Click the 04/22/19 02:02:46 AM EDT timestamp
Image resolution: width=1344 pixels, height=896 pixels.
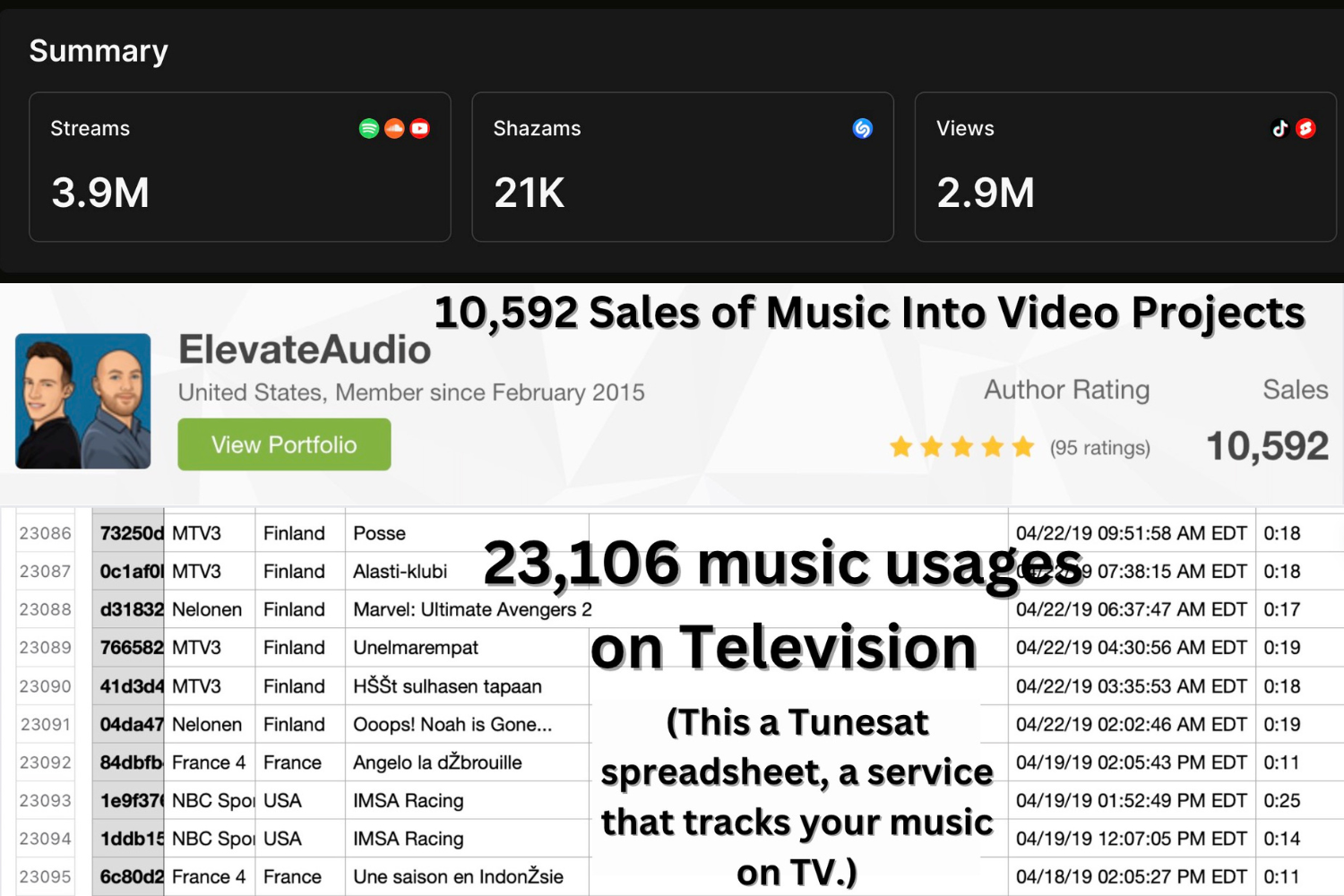1132,724
